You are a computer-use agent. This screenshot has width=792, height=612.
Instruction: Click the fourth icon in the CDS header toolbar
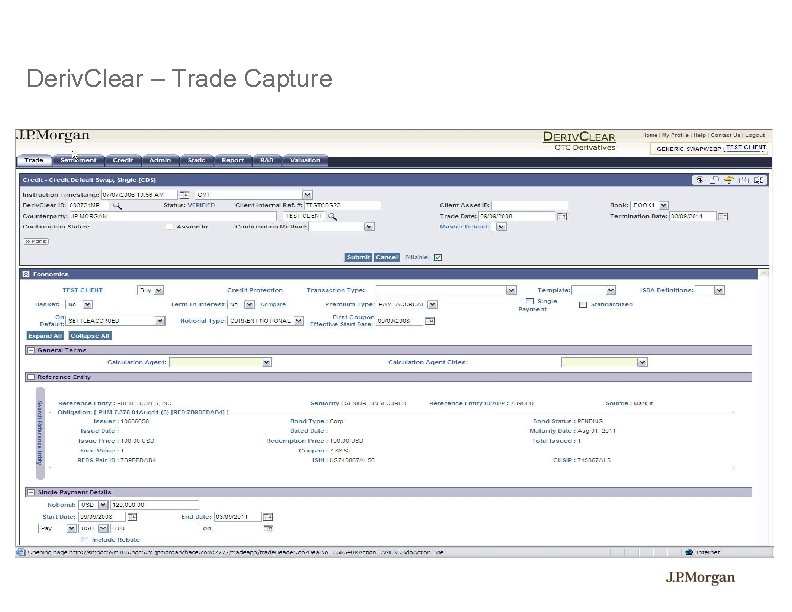(744, 180)
